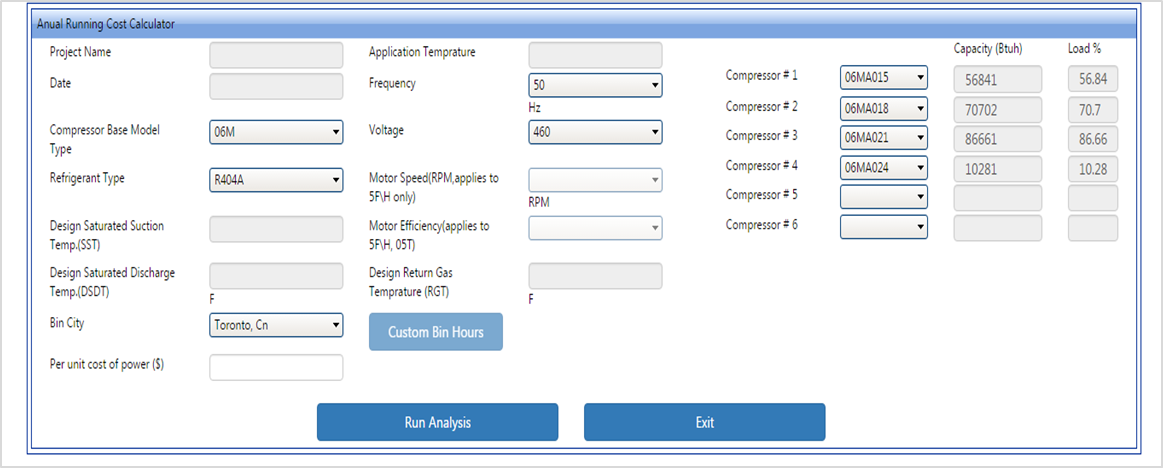Image resolution: width=1163 pixels, height=468 pixels.
Task: Click the Application Temprature input field
Action: (595, 55)
